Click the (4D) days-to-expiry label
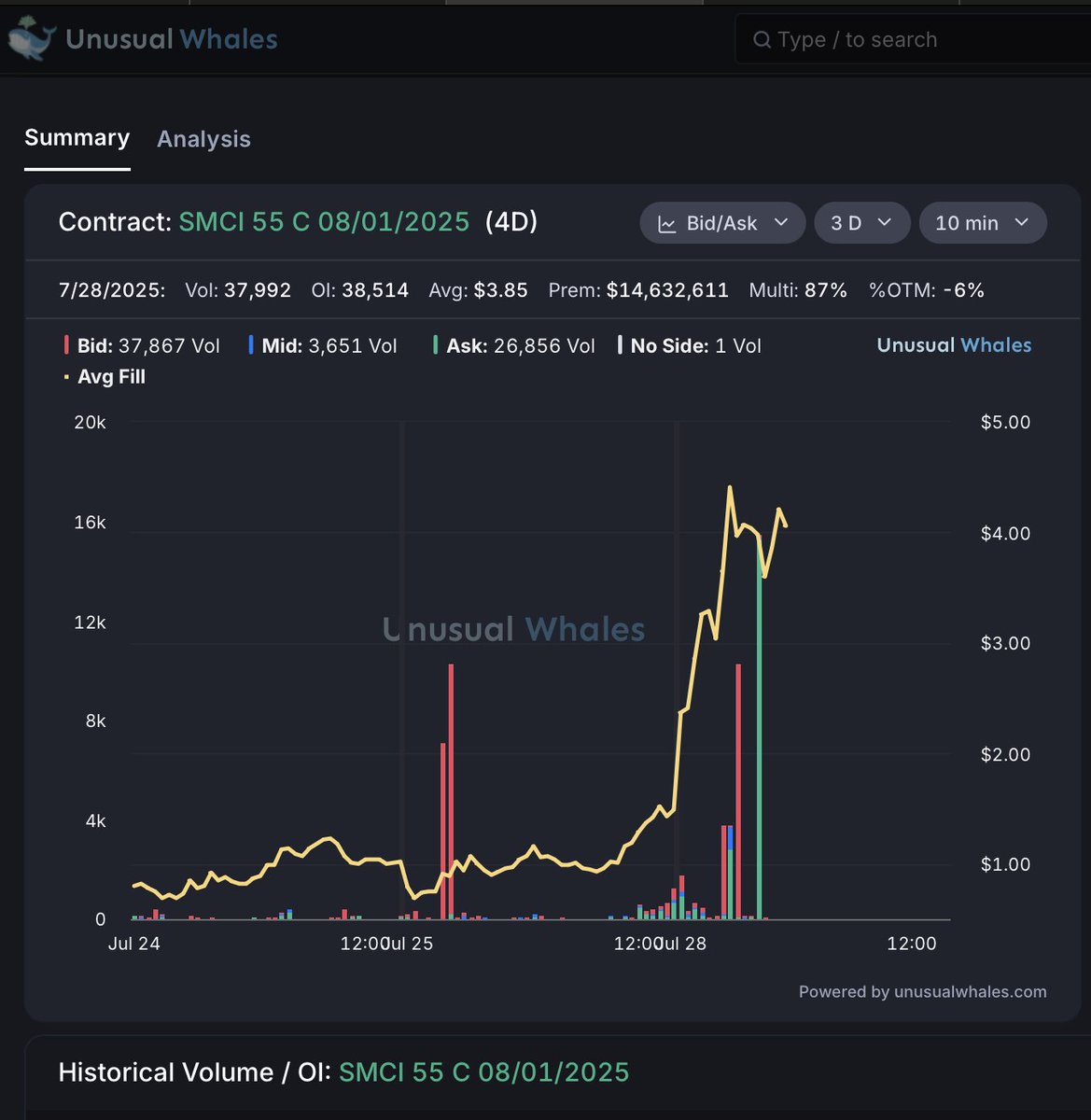The image size is (1091, 1120). click(x=511, y=222)
